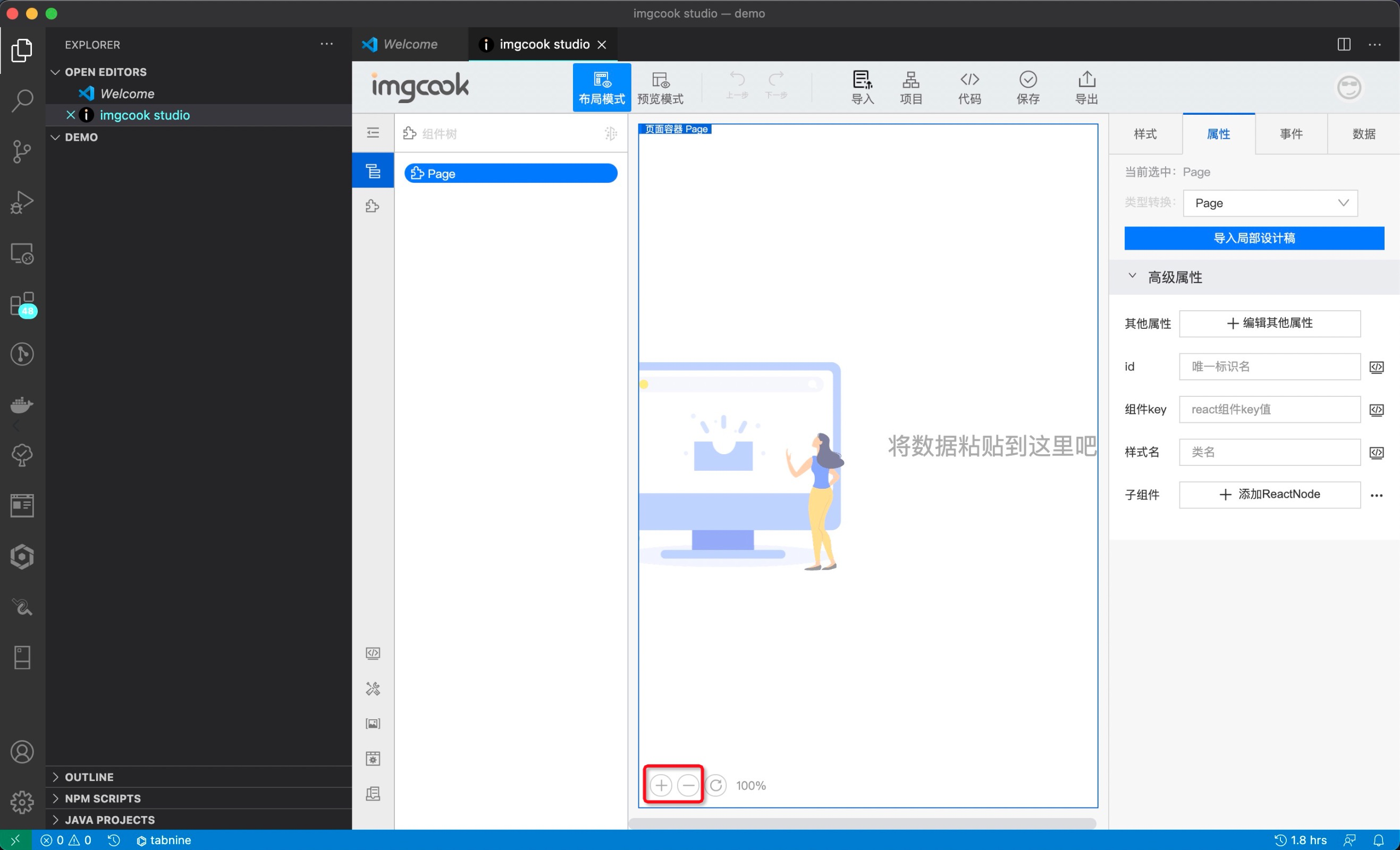Open the Source Control view
The height and width of the screenshot is (850, 1400).
(22, 151)
